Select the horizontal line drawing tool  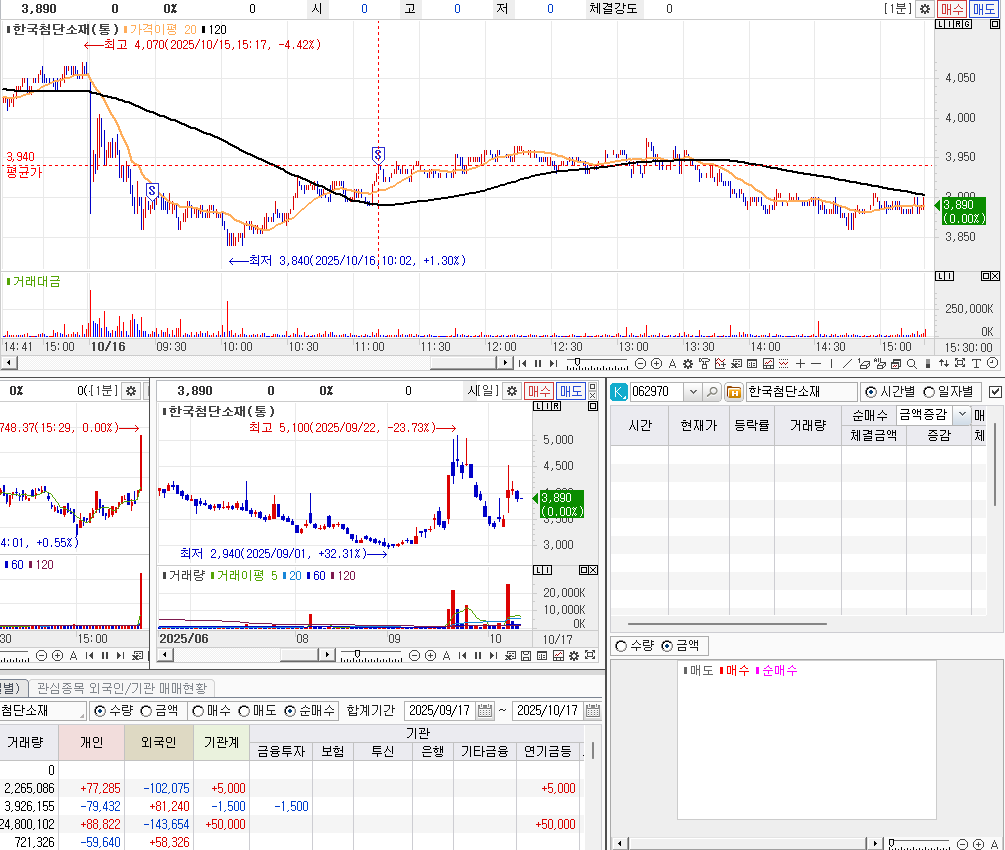[816, 363]
